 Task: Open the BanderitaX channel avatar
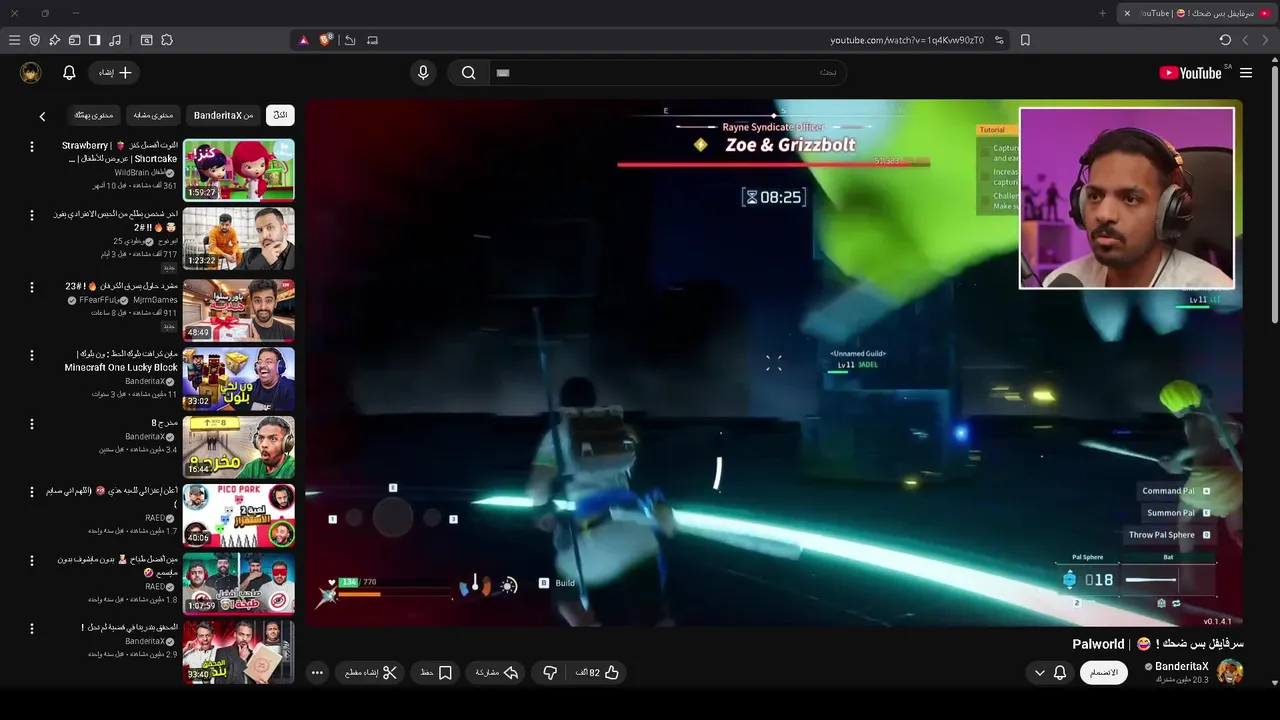click(1230, 672)
